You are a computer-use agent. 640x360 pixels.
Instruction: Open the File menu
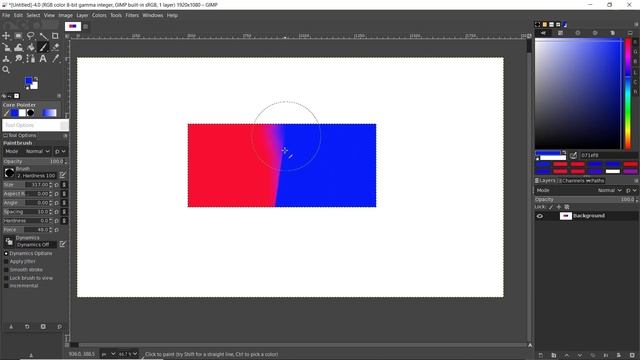pos(6,15)
